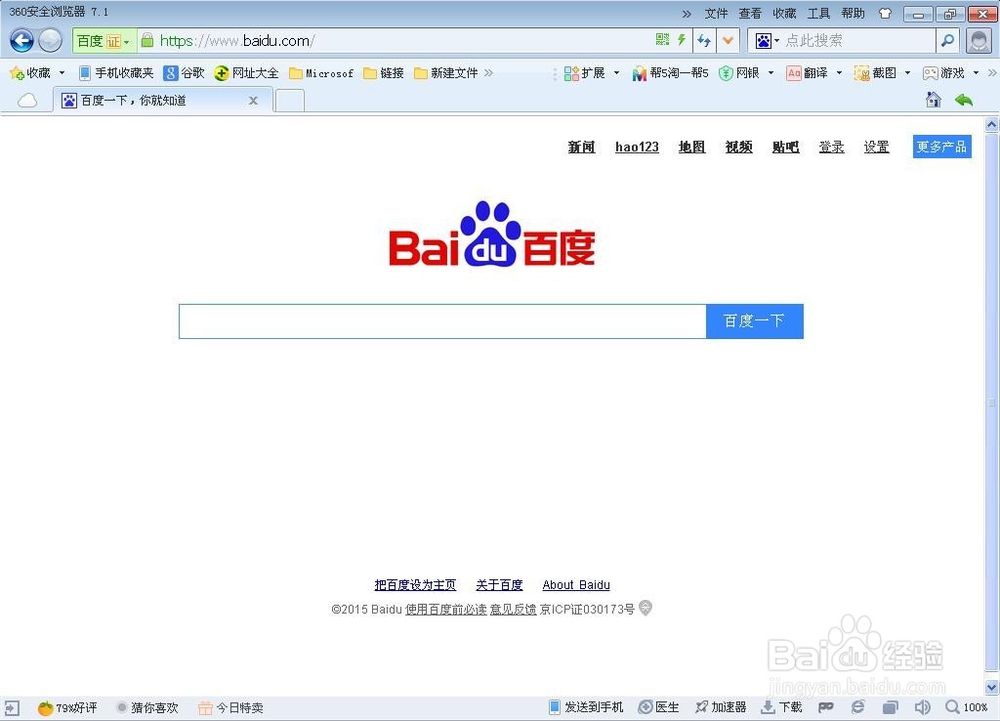This screenshot has width=1000, height=721.
Task: Click the 登录 login link
Action: (832, 147)
